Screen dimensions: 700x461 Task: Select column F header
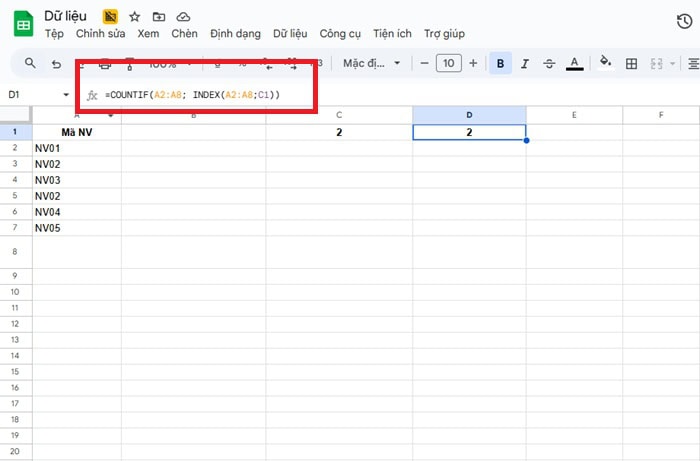[661, 115]
